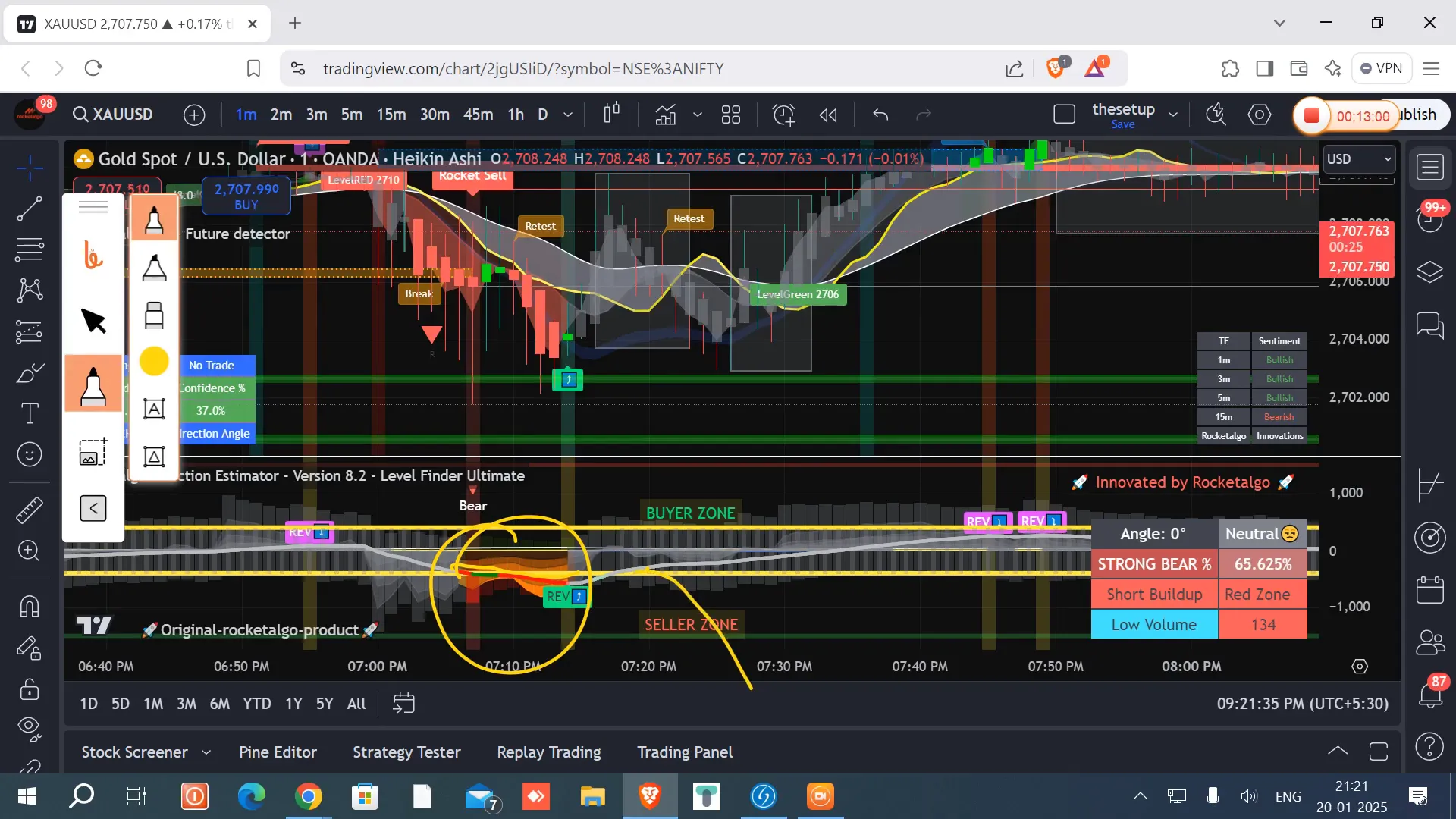This screenshot has width=1456, height=819.
Task: Open the USD currency dropdown
Action: pyautogui.click(x=1357, y=159)
